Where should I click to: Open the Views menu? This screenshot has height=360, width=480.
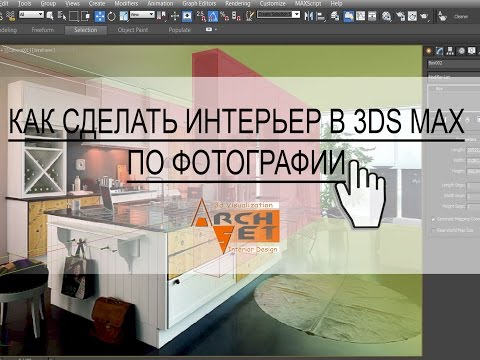[72, 4]
